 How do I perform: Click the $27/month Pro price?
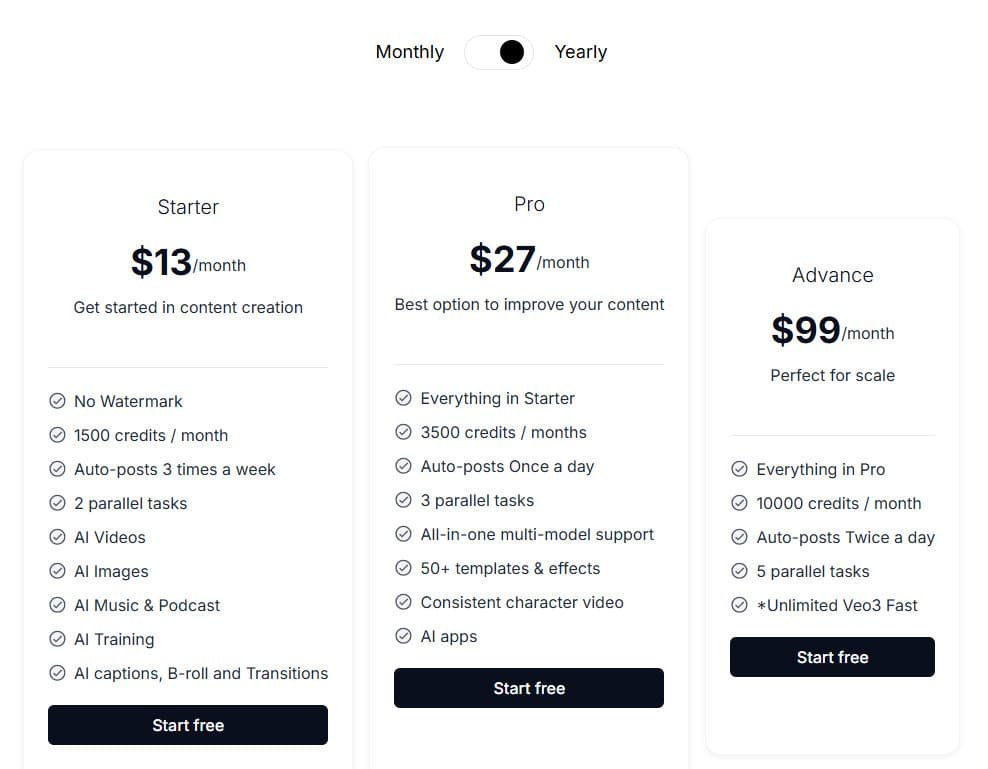point(529,260)
